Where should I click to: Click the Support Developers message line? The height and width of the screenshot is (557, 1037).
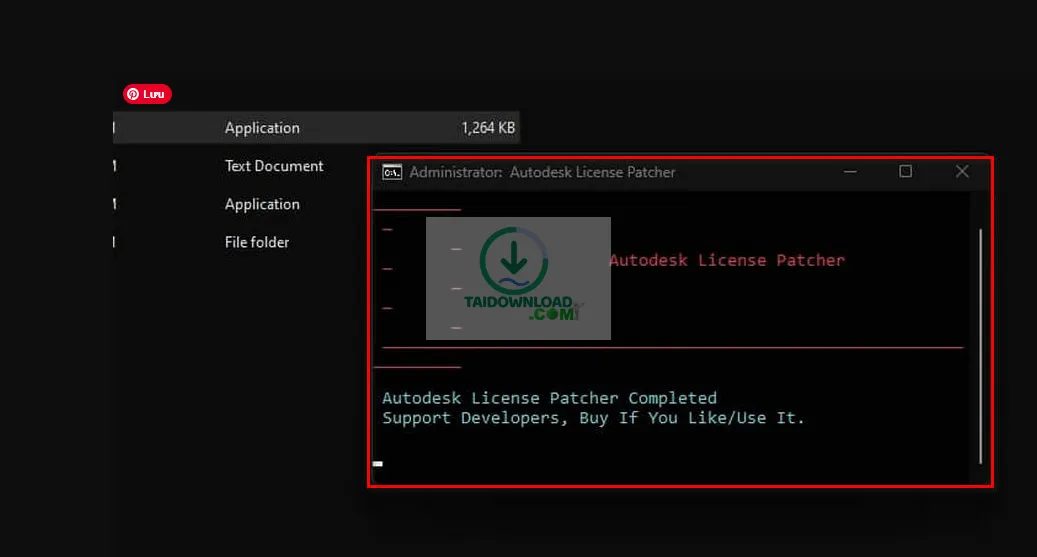593,418
